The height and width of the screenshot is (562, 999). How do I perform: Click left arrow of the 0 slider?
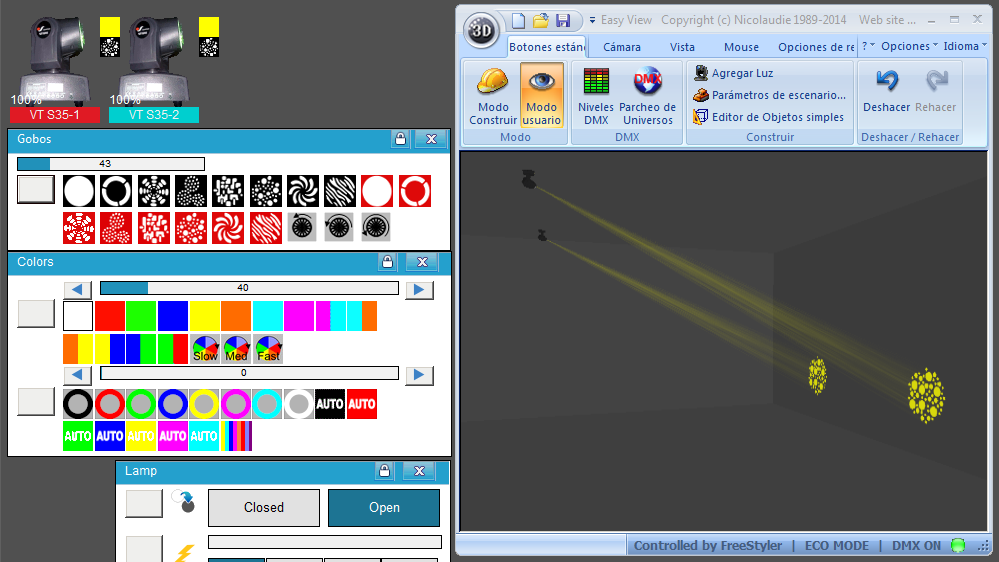(78, 375)
